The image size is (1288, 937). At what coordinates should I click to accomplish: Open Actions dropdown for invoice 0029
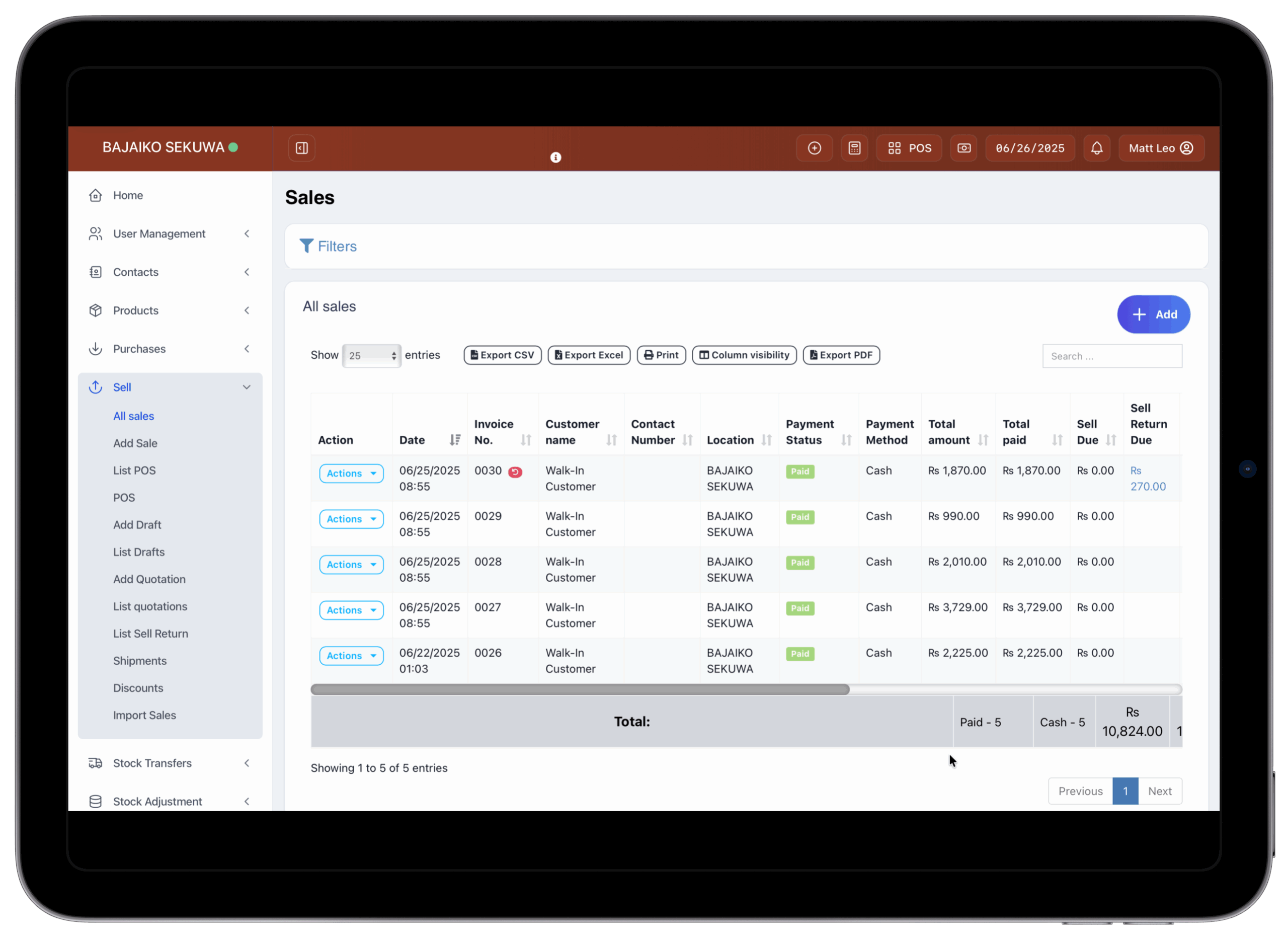point(351,519)
